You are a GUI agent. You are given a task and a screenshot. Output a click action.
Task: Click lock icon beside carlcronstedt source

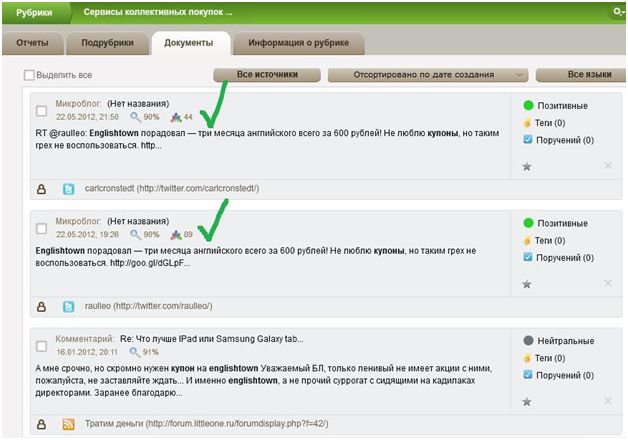(x=41, y=189)
